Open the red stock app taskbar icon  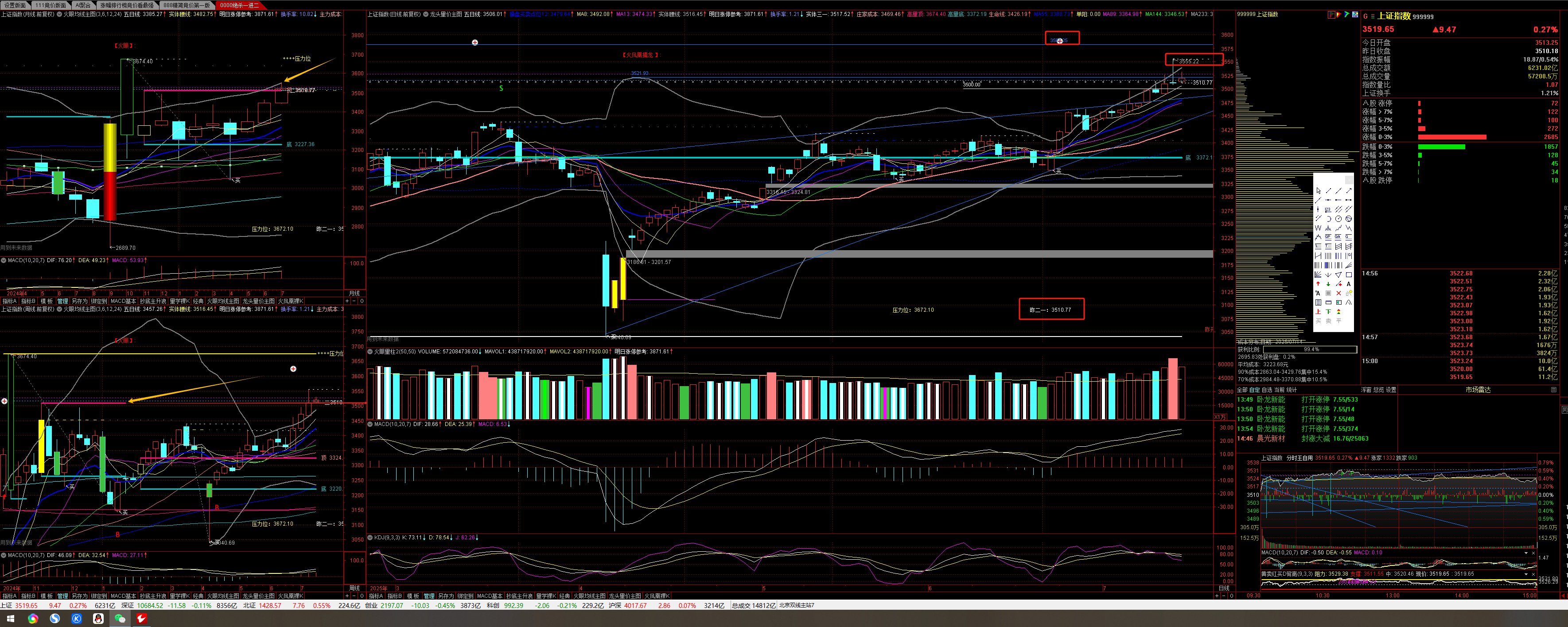pyautogui.click(x=141, y=619)
